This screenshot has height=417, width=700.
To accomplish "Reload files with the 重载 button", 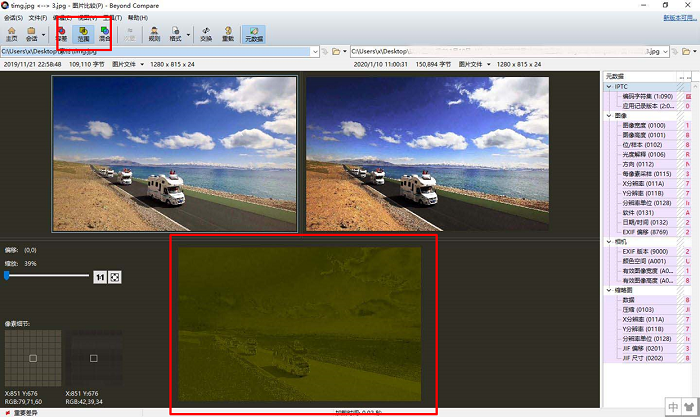I will pos(228,34).
